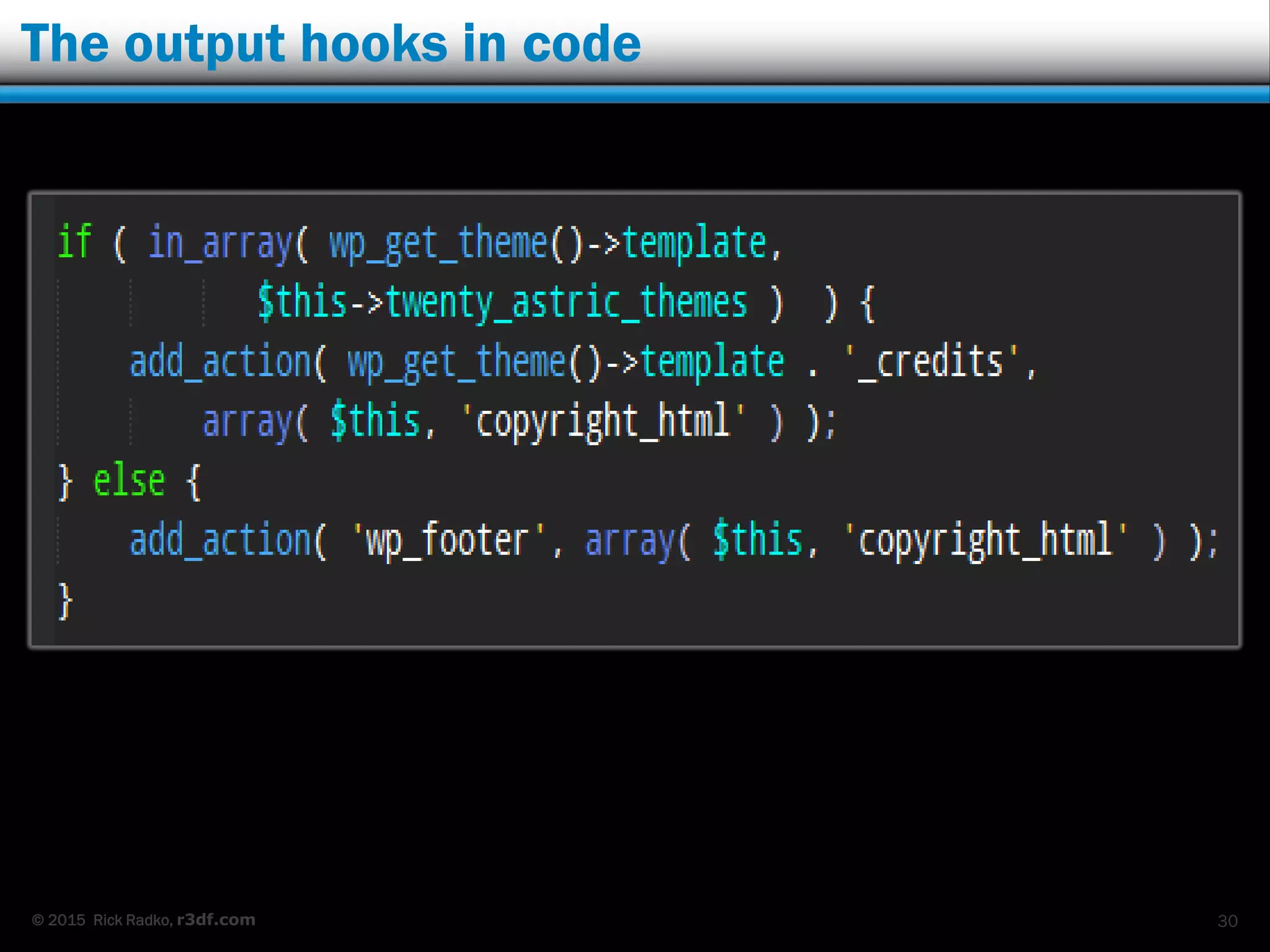This screenshot has width=1270, height=952.
Task: Click the final closing curly brace
Action: tap(64, 600)
